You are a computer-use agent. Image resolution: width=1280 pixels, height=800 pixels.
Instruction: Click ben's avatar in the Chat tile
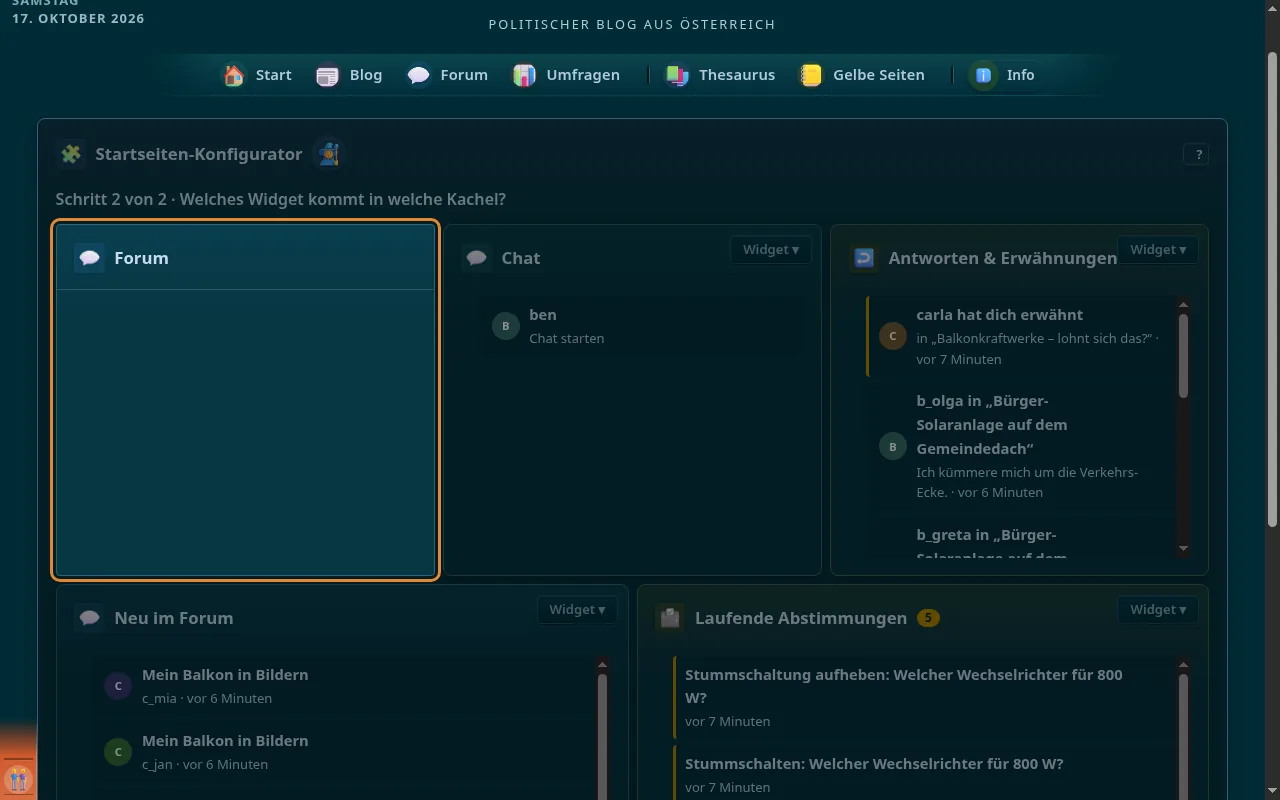pos(506,326)
